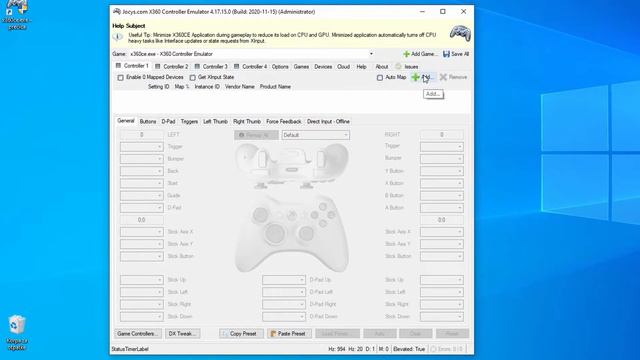Click the Save All floppy disk icon
The height and width of the screenshot is (360, 640).
click(x=447, y=54)
